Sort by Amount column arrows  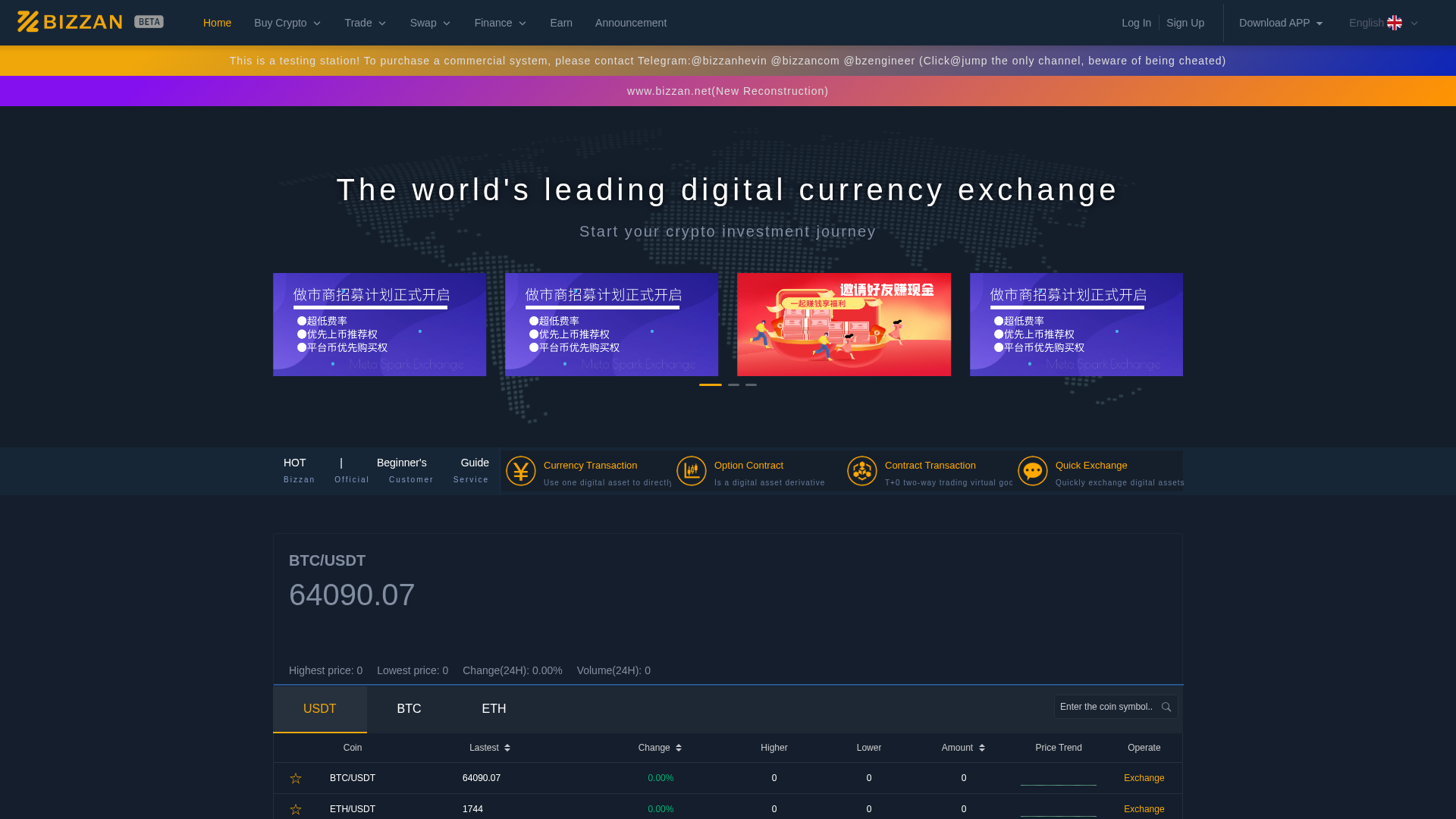[x=982, y=748]
